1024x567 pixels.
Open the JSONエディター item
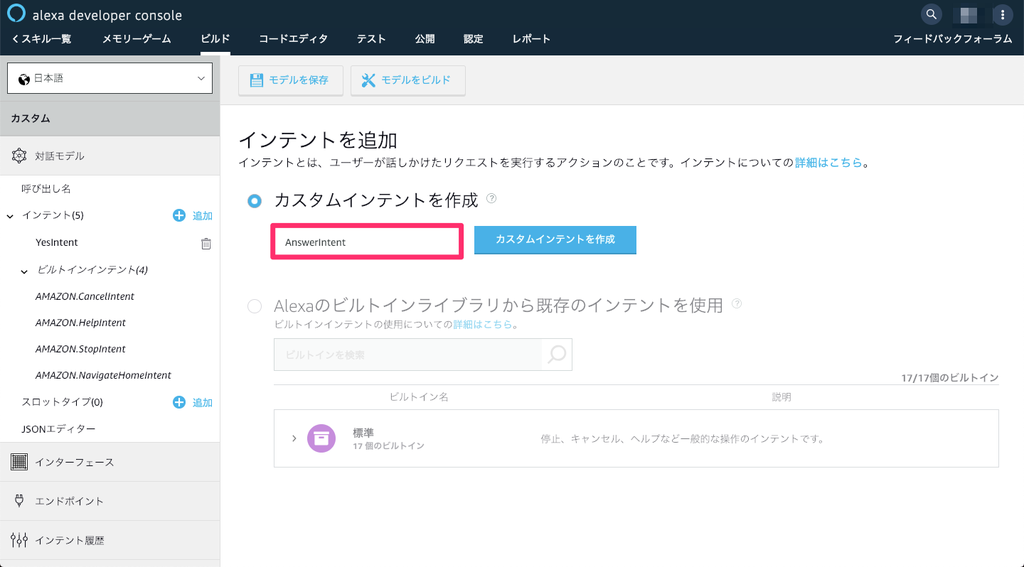click(59, 429)
